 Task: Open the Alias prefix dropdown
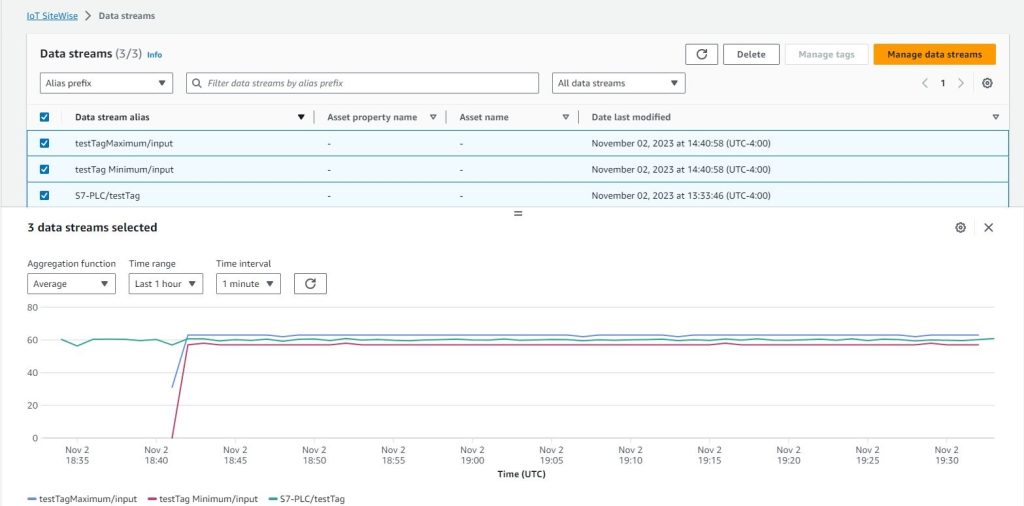tap(106, 83)
